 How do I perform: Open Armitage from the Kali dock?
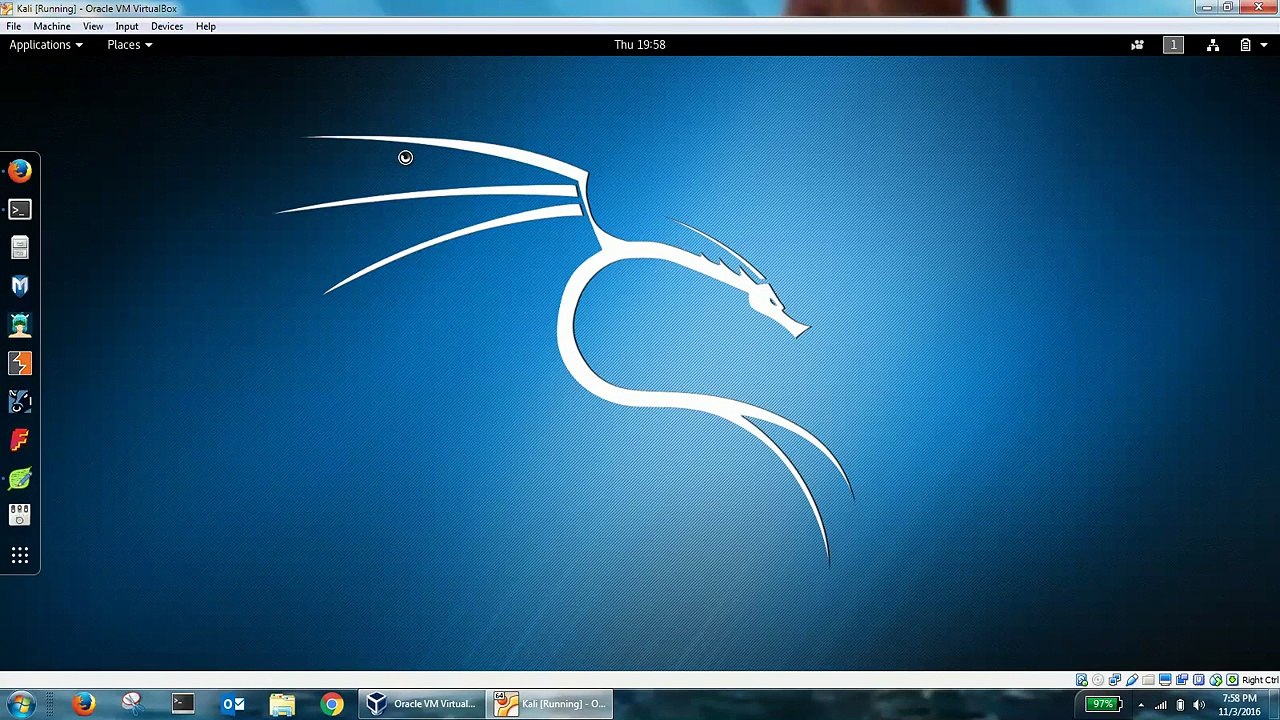click(20, 324)
